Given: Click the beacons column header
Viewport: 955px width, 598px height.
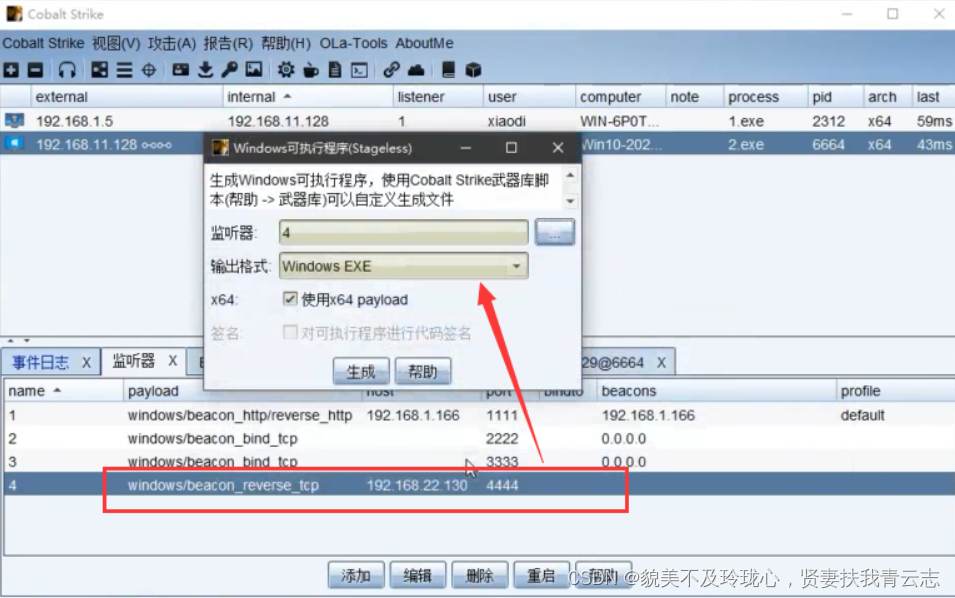Looking at the screenshot, I should pos(717,391).
